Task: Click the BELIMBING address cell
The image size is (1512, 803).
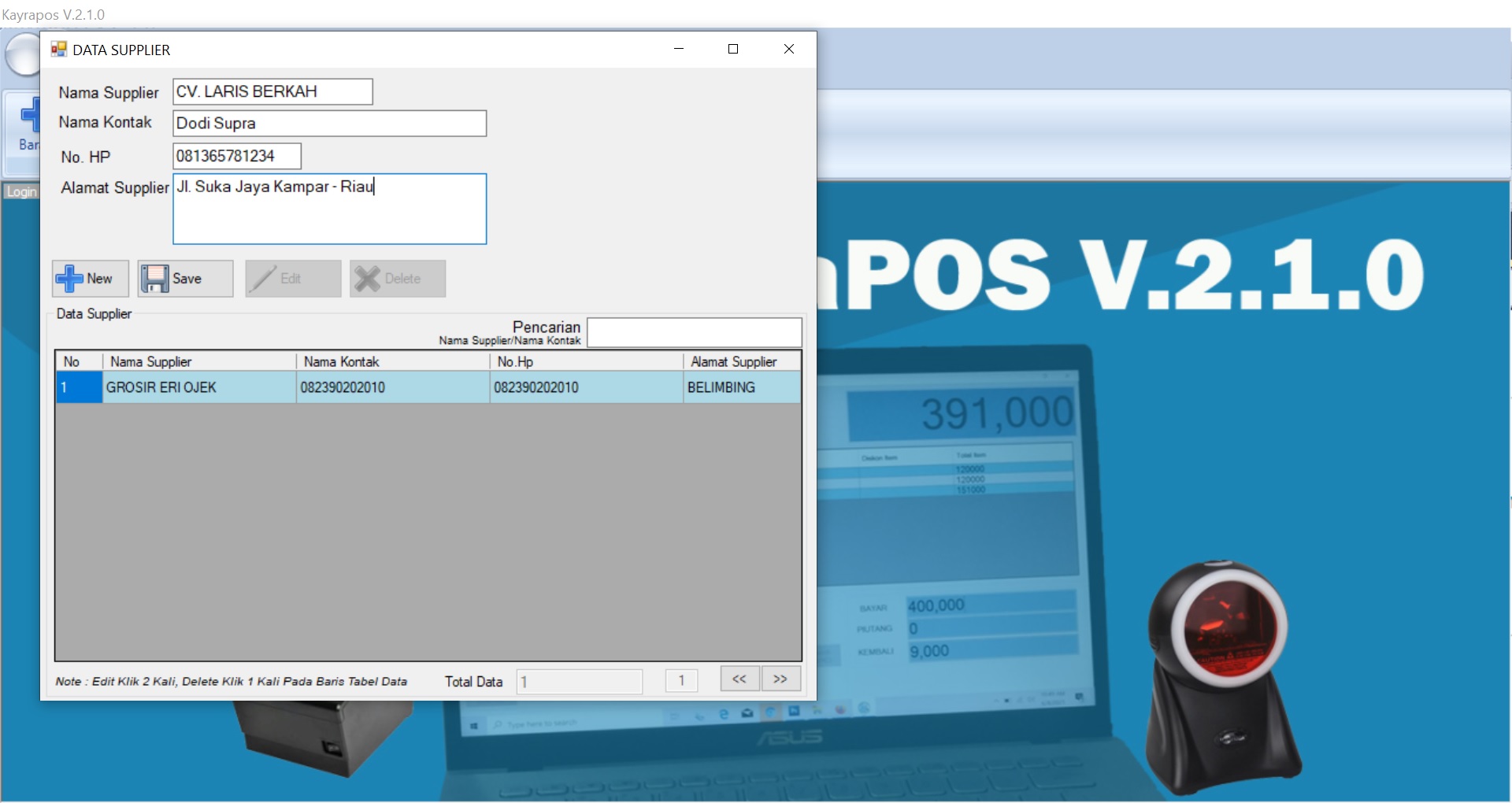Action: point(742,387)
